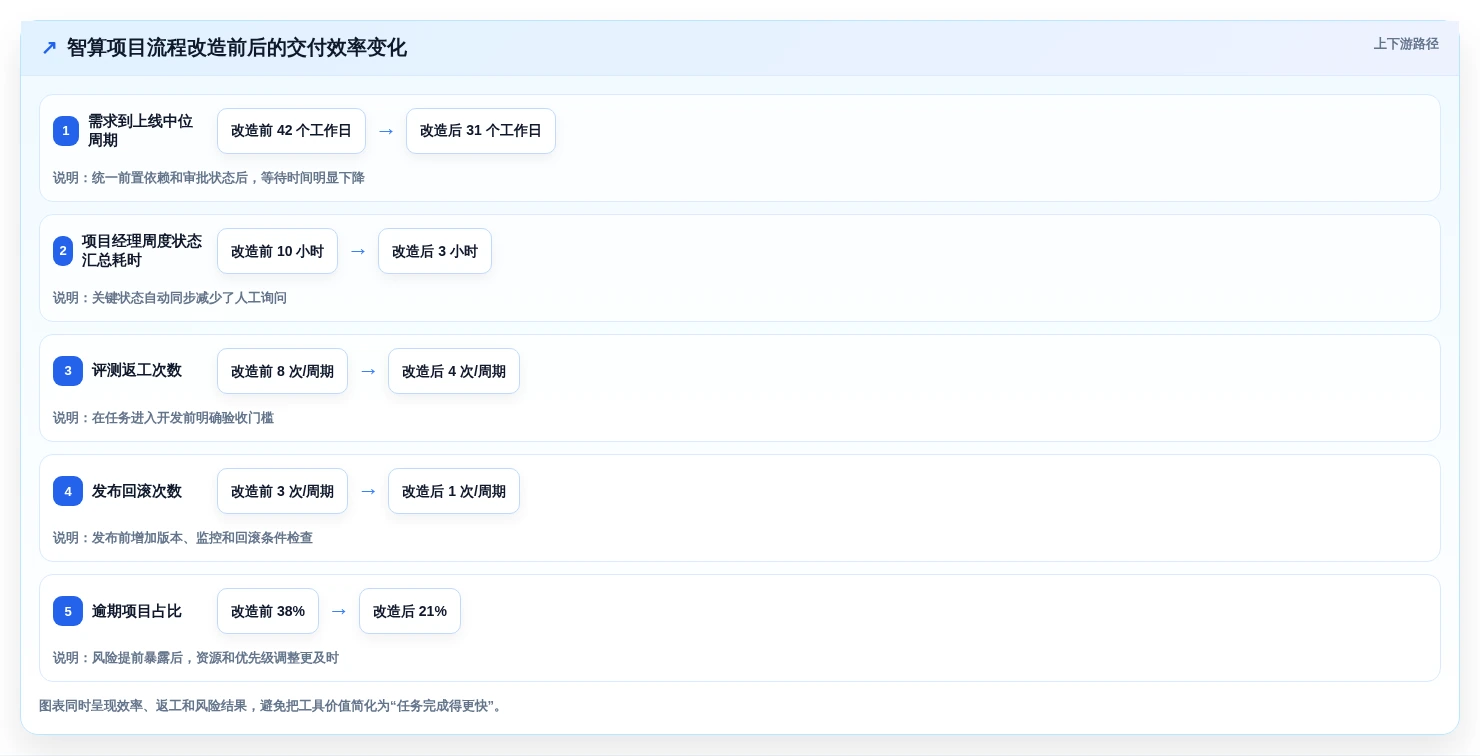Click number badge 4 for 发布回滚次数
The image size is (1480, 756).
68,491
